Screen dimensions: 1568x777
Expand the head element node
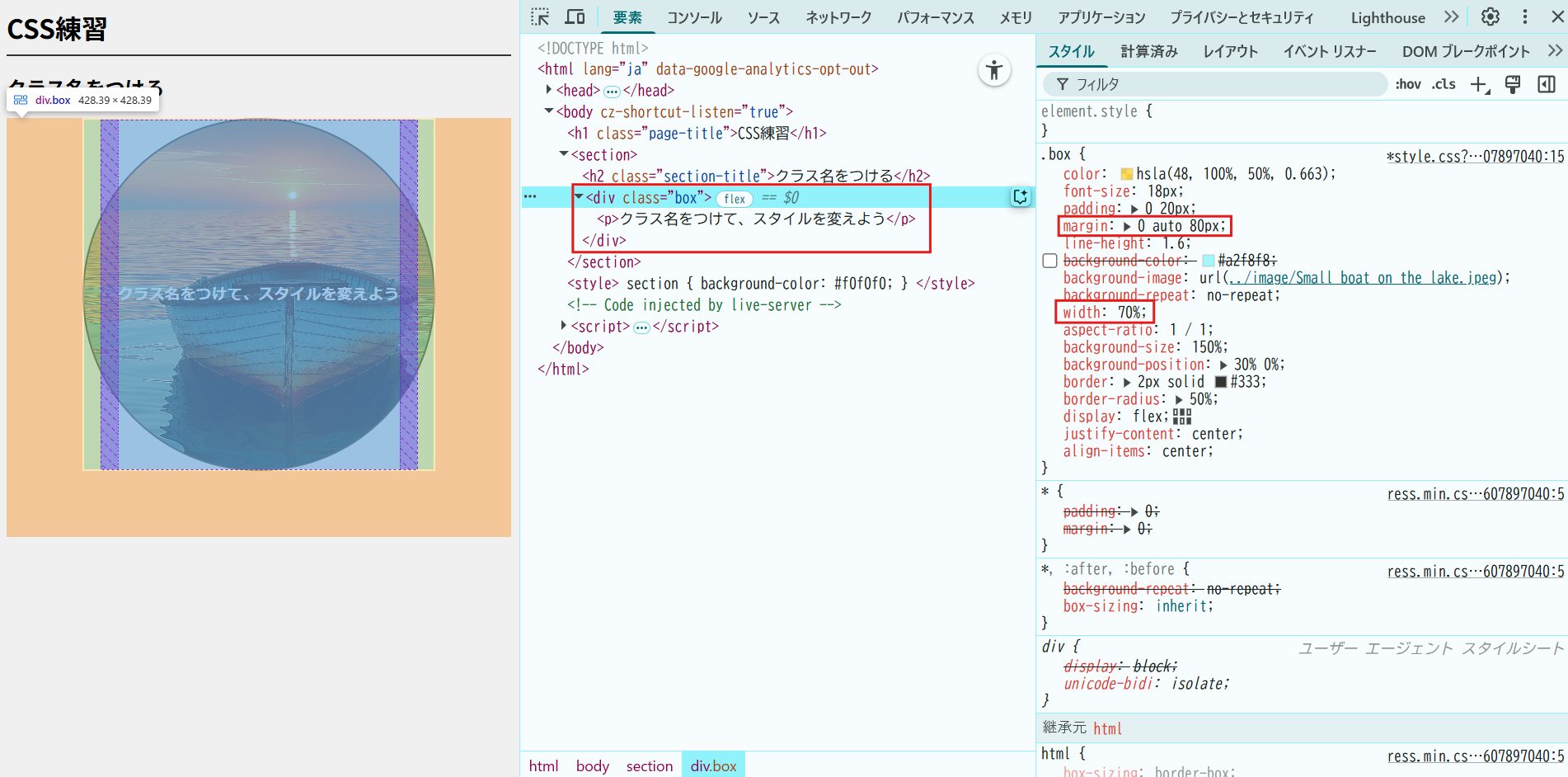pos(549,90)
